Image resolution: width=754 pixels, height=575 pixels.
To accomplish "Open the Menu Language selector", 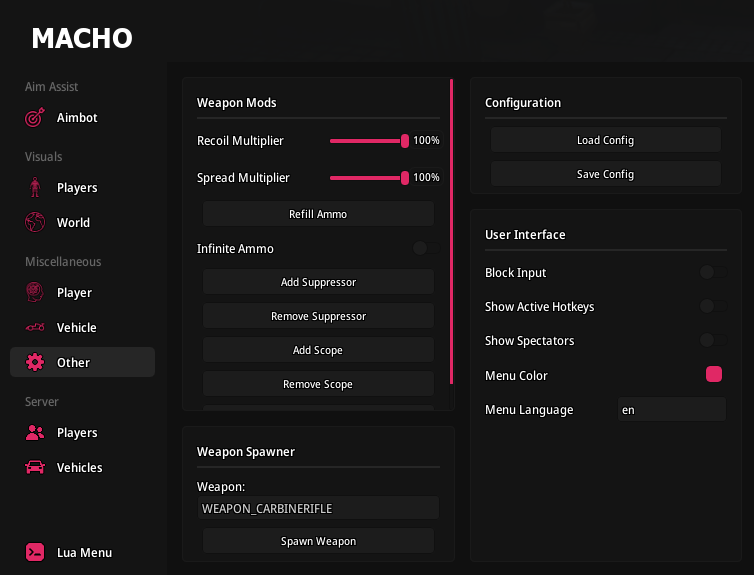I will coord(670,409).
